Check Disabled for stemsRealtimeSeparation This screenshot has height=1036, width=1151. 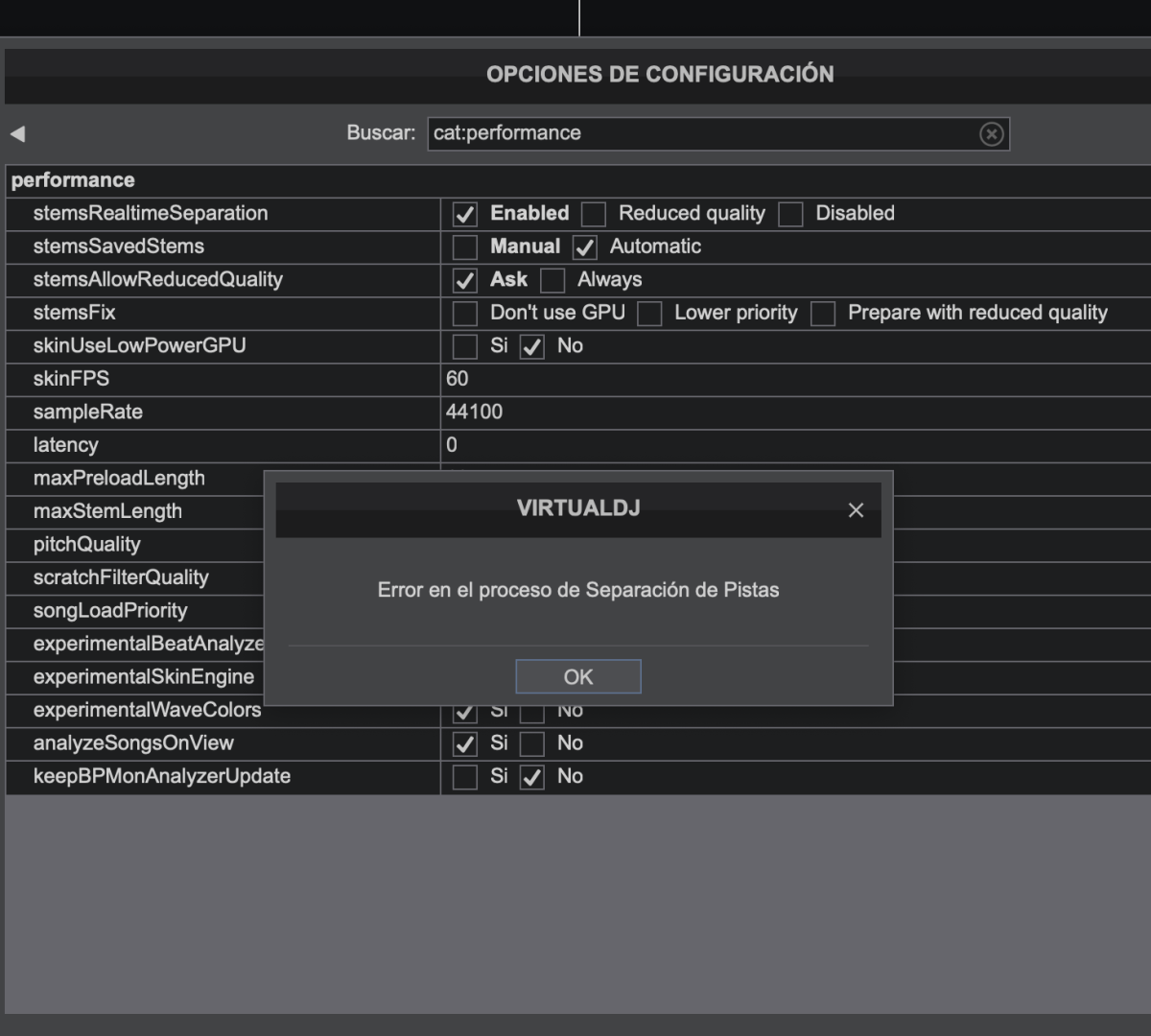coord(790,214)
